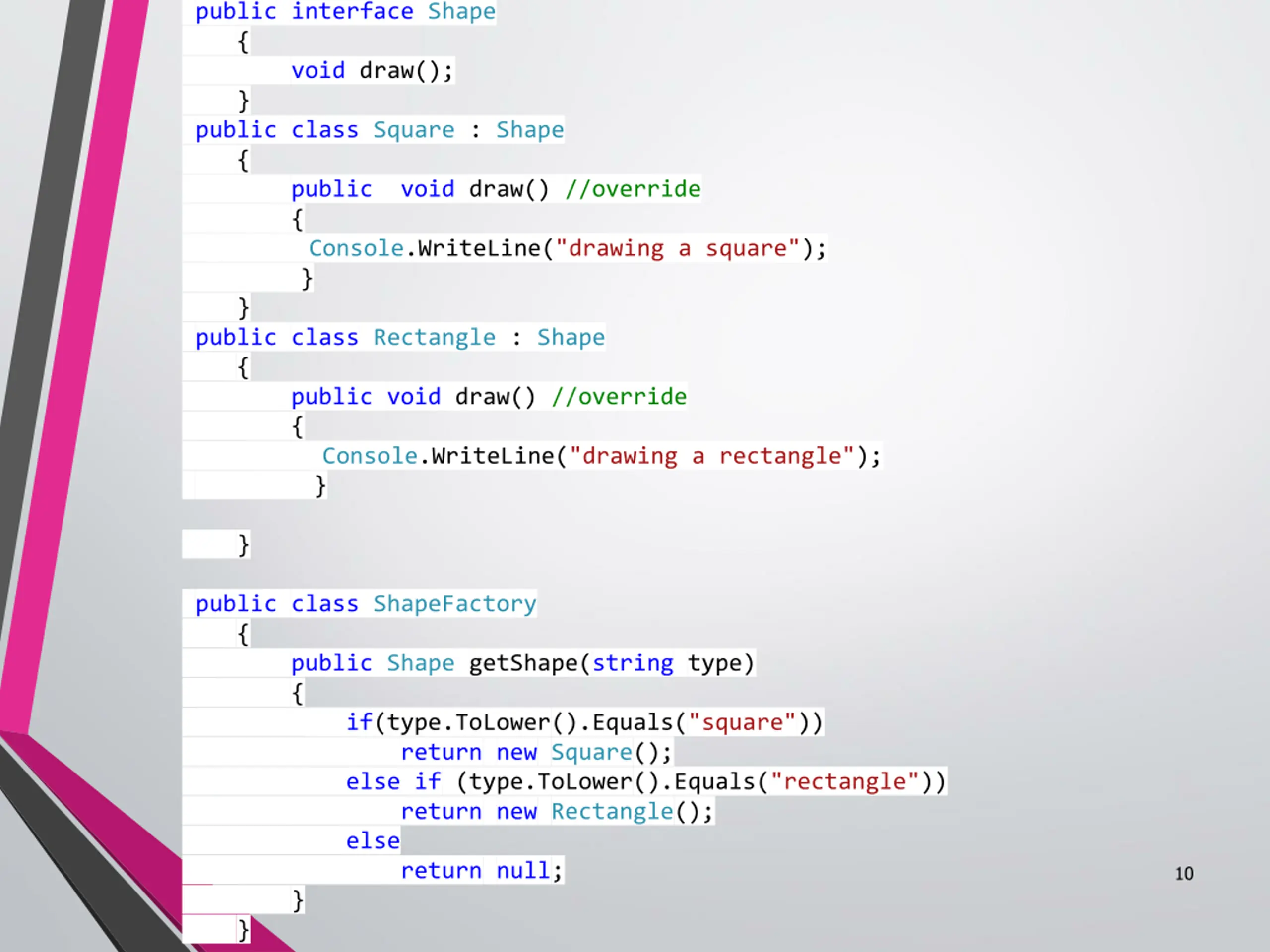Image resolution: width=1270 pixels, height=952 pixels.
Task: Click the else if line checking "rectangle"
Action: pyautogui.click(x=646, y=782)
